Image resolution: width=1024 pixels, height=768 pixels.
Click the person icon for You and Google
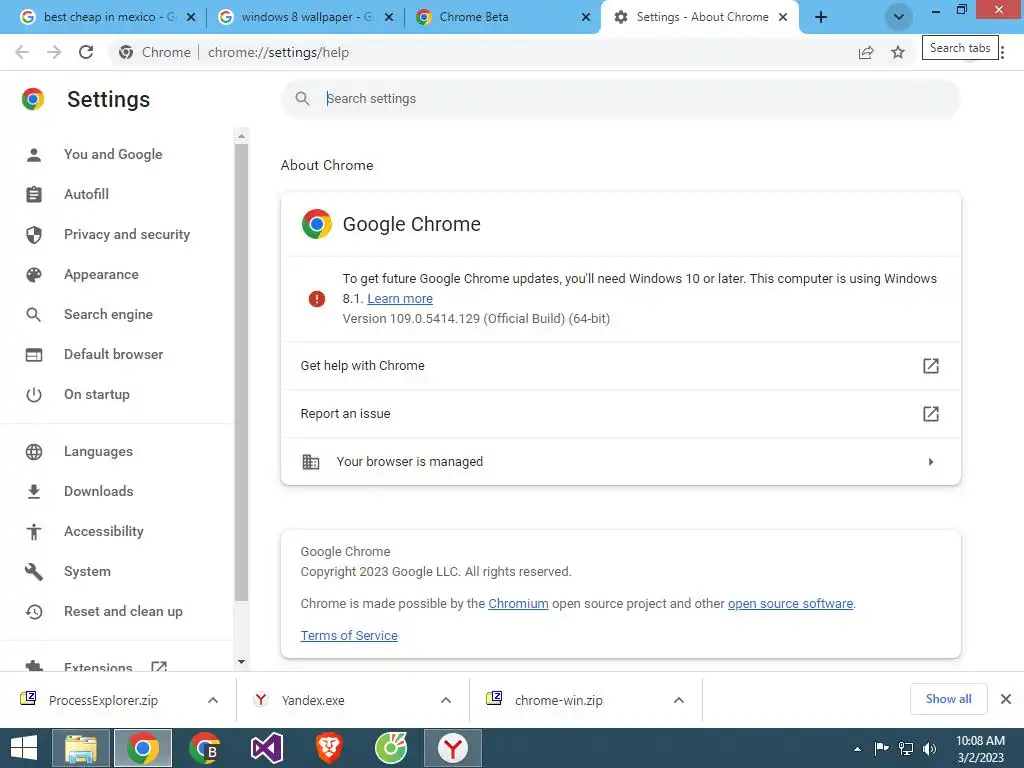[x=34, y=155]
